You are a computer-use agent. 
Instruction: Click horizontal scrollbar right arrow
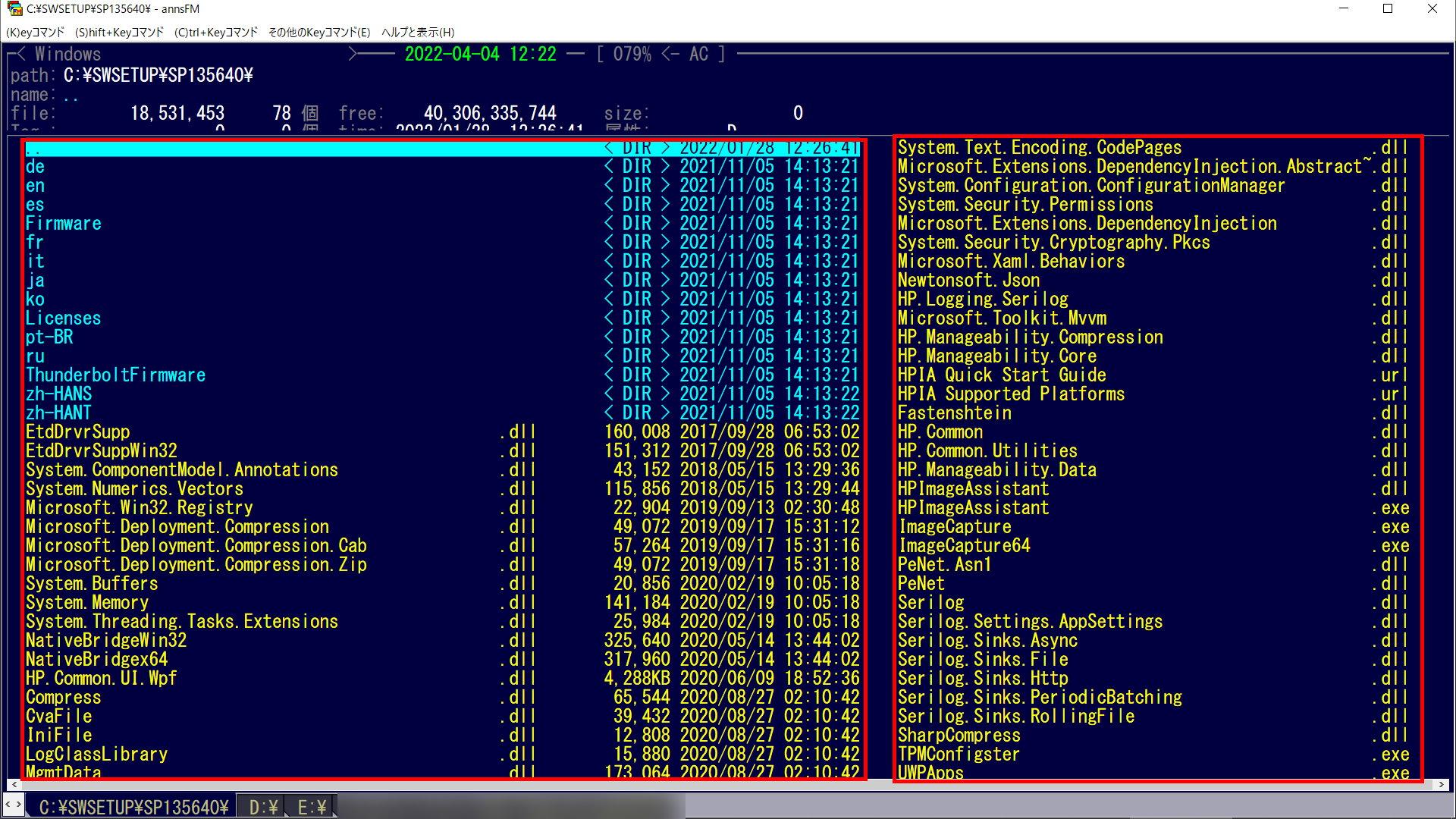click(1442, 785)
